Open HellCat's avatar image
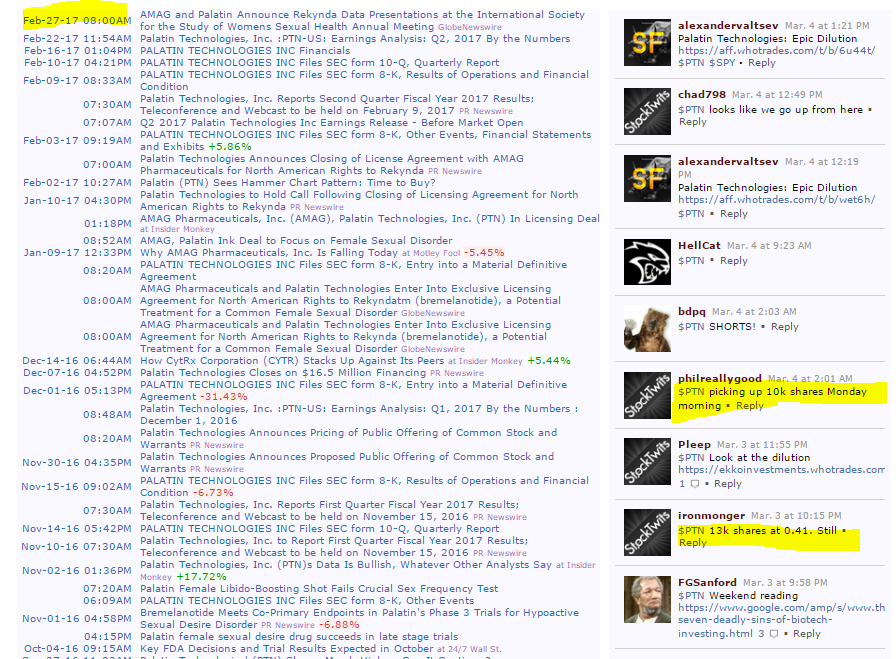896x659 pixels. (647, 262)
